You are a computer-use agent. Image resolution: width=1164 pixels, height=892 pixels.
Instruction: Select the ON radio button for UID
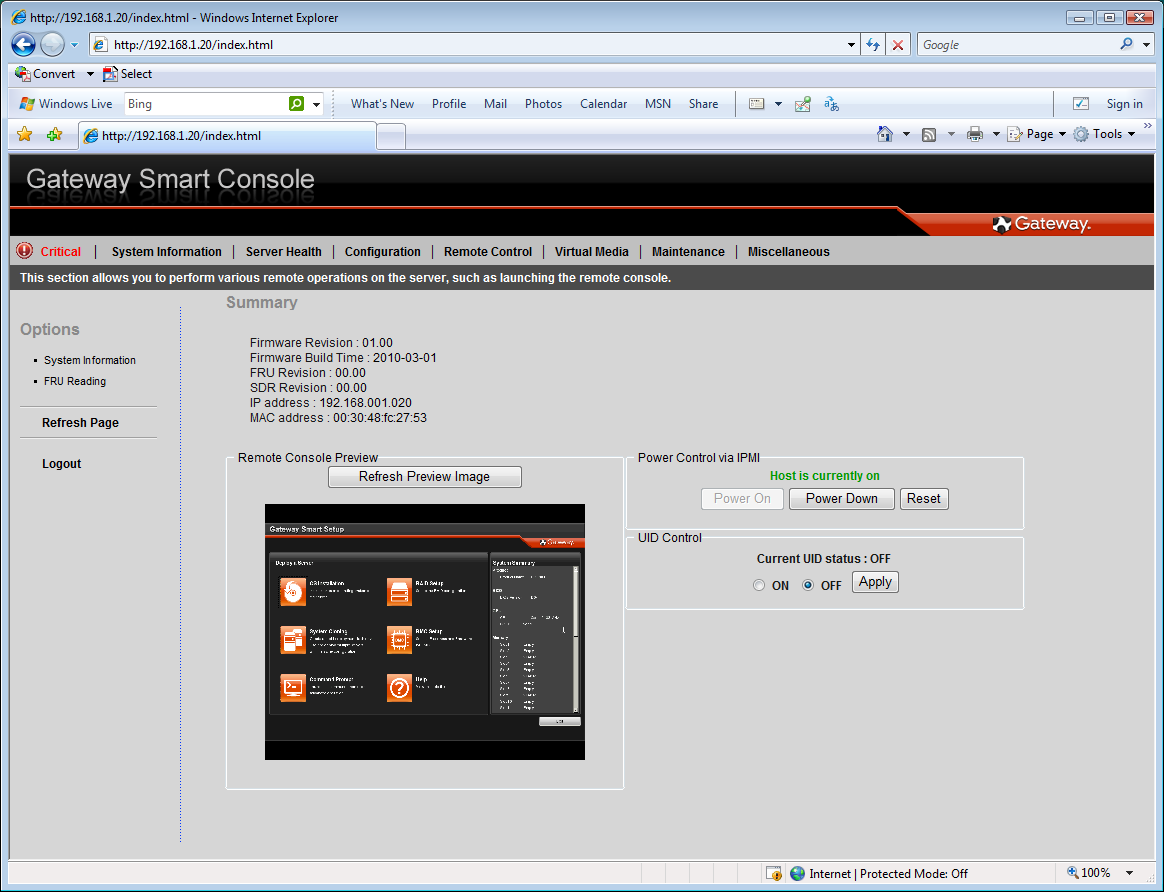point(759,586)
